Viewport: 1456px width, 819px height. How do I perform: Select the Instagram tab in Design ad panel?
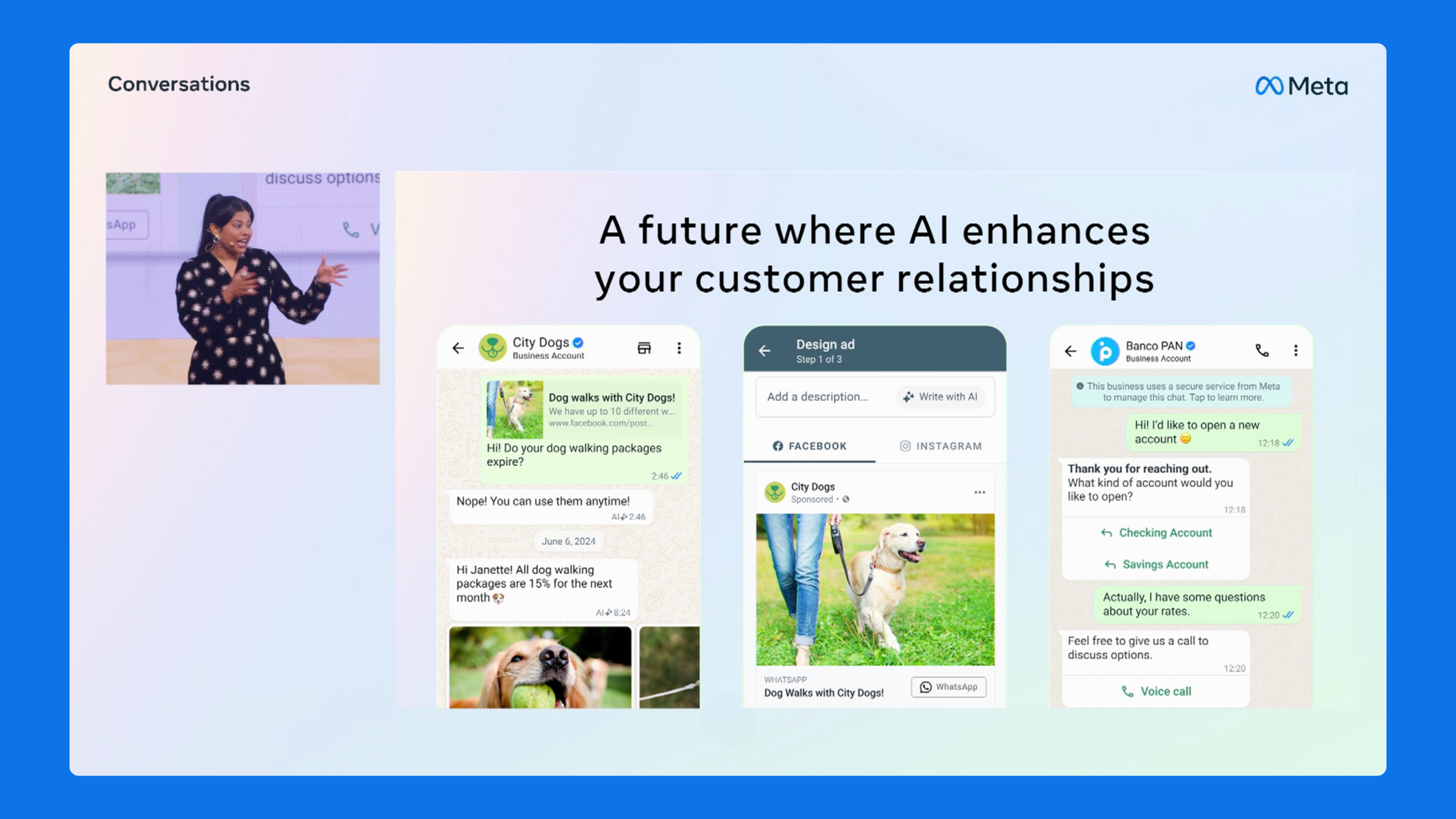[940, 446]
